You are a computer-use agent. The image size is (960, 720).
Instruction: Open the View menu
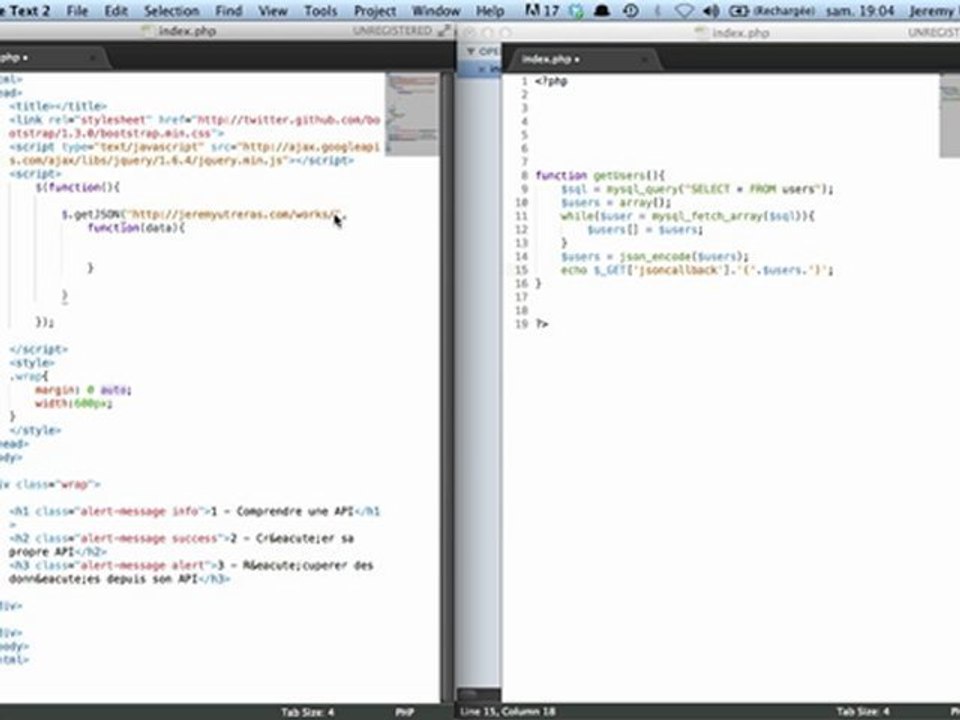[273, 10]
